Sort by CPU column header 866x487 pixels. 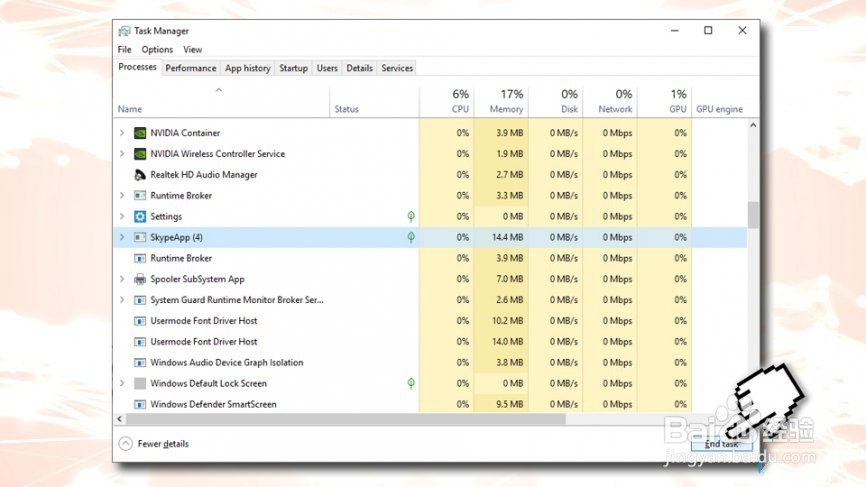point(446,103)
